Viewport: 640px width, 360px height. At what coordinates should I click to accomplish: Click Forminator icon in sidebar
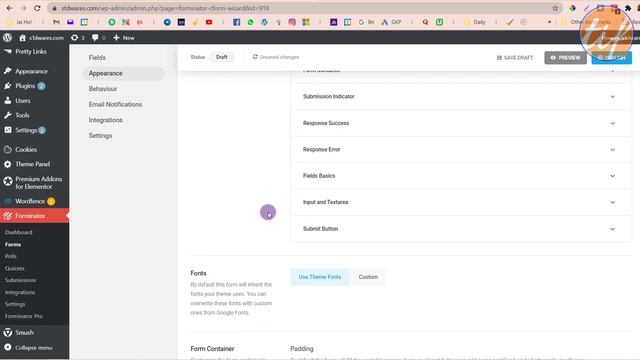(8, 216)
